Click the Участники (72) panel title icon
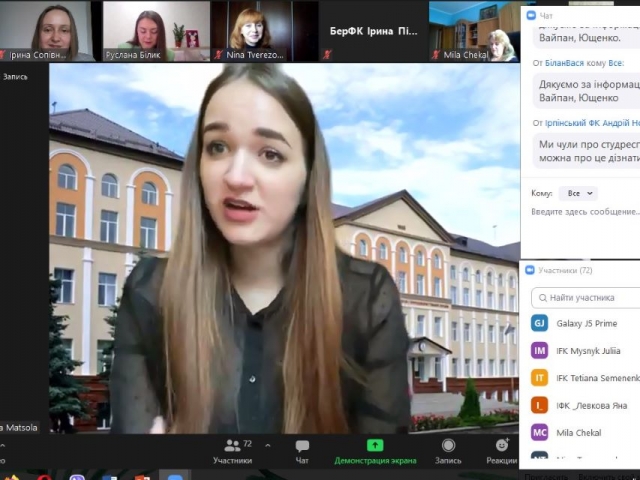The width and height of the screenshot is (640, 480). click(x=530, y=270)
